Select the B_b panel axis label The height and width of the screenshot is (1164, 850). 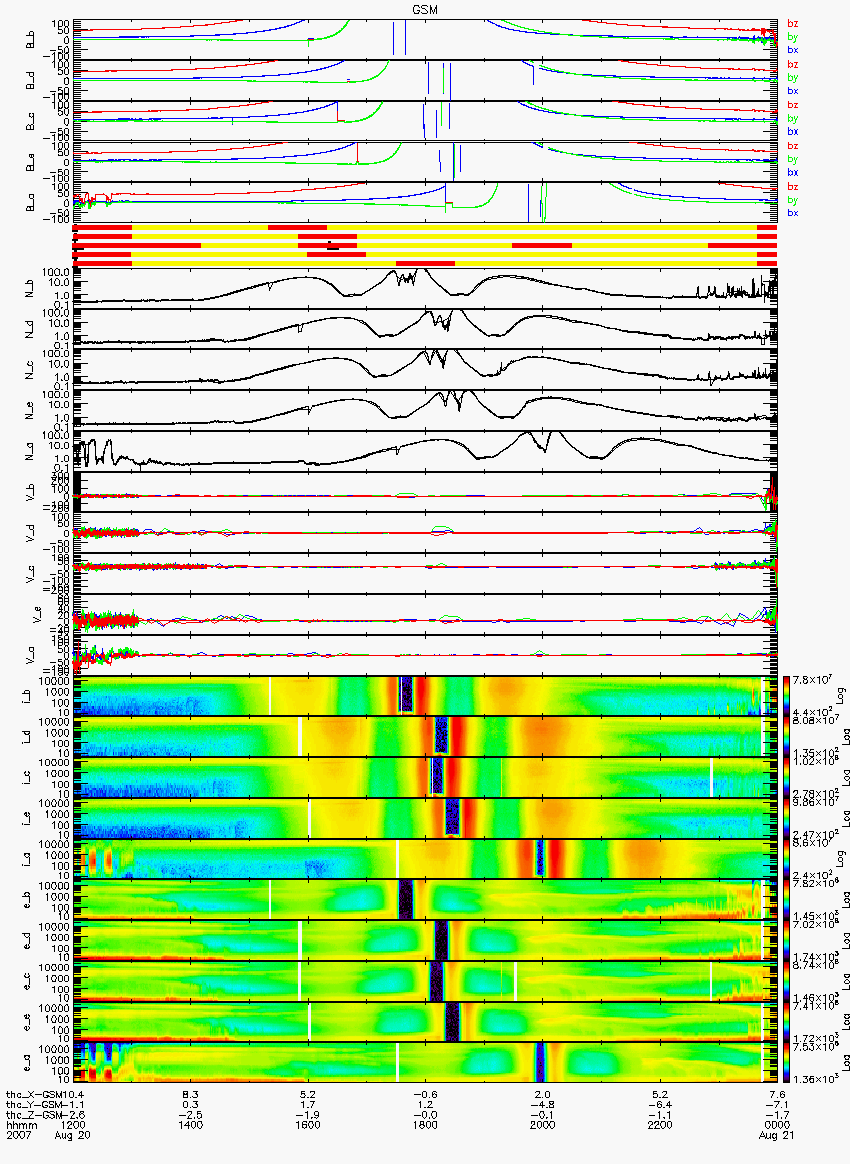coord(30,39)
